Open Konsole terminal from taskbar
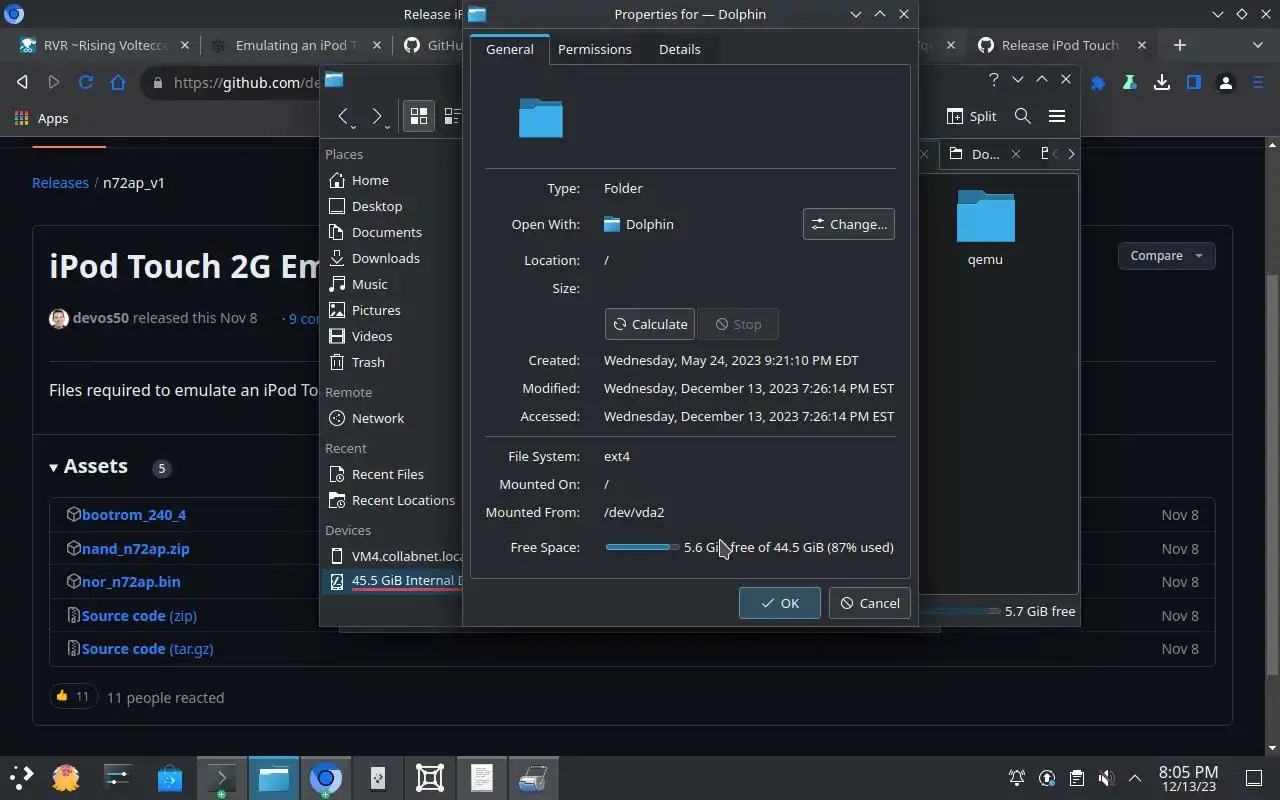The width and height of the screenshot is (1280, 800). click(x=221, y=778)
